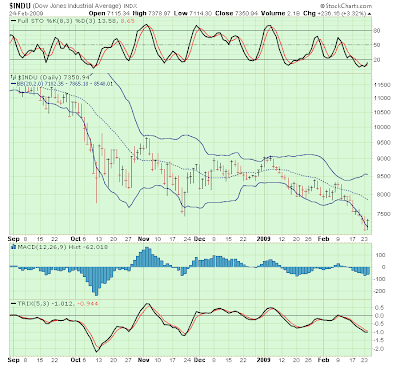Click the Feb label under the price chart
The height and width of the screenshot is (365, 400).
[x=323, y=239]
